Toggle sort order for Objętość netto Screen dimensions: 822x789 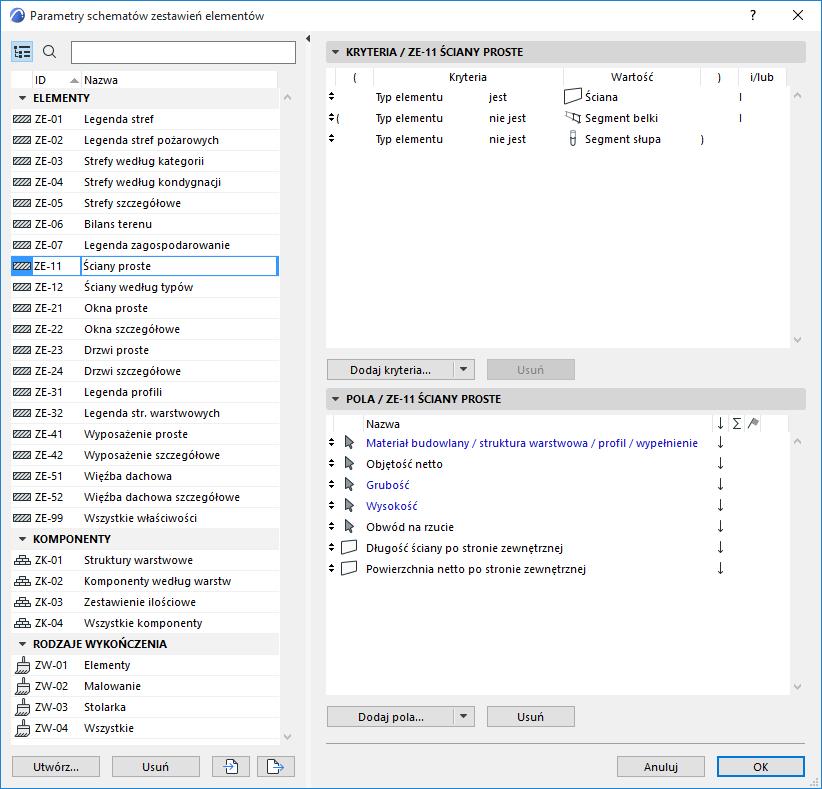point(720,463)
